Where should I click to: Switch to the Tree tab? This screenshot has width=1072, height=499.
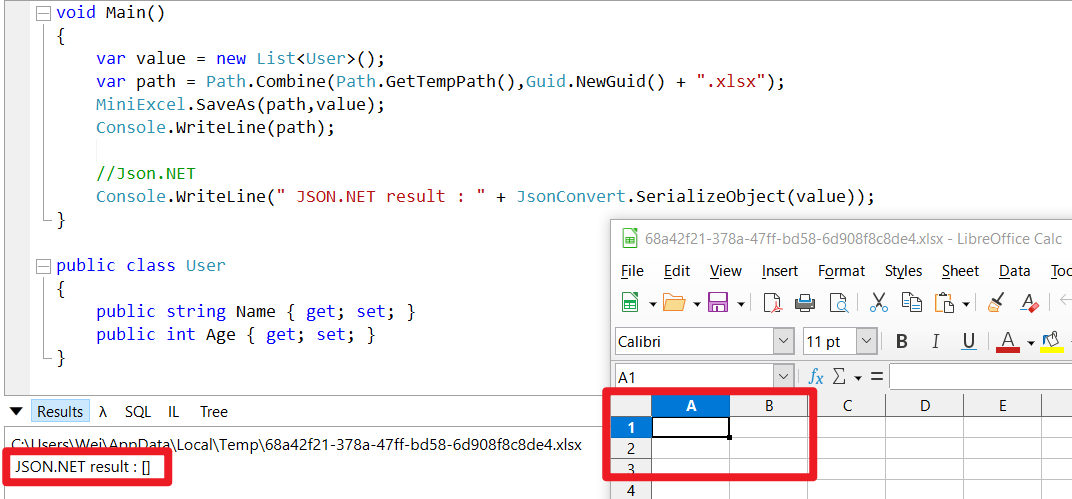pyautogui.click(x=214, y=412)
